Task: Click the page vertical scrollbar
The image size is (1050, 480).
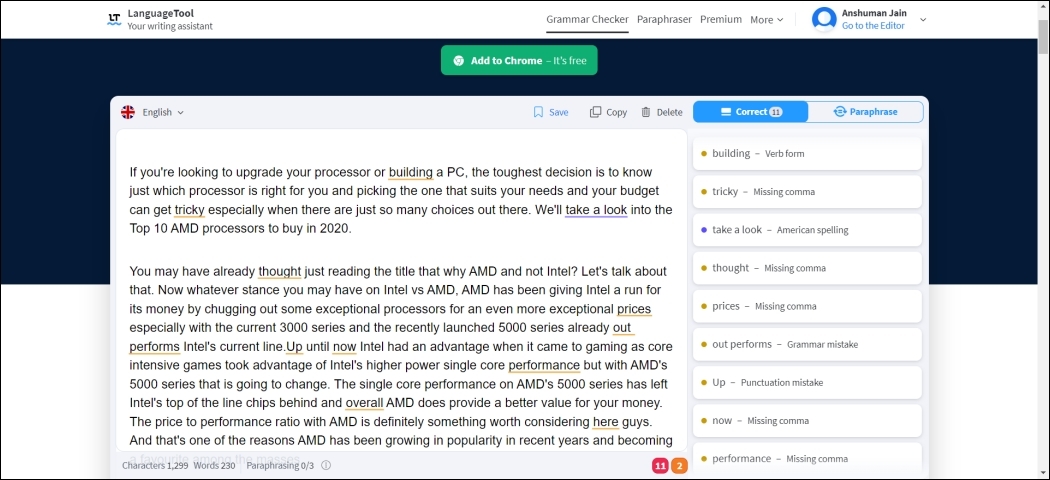Action: coord(1043,240)
